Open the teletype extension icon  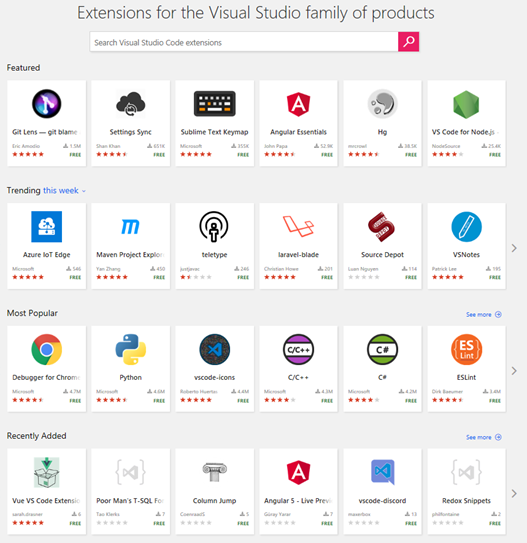tap(214, 226)
